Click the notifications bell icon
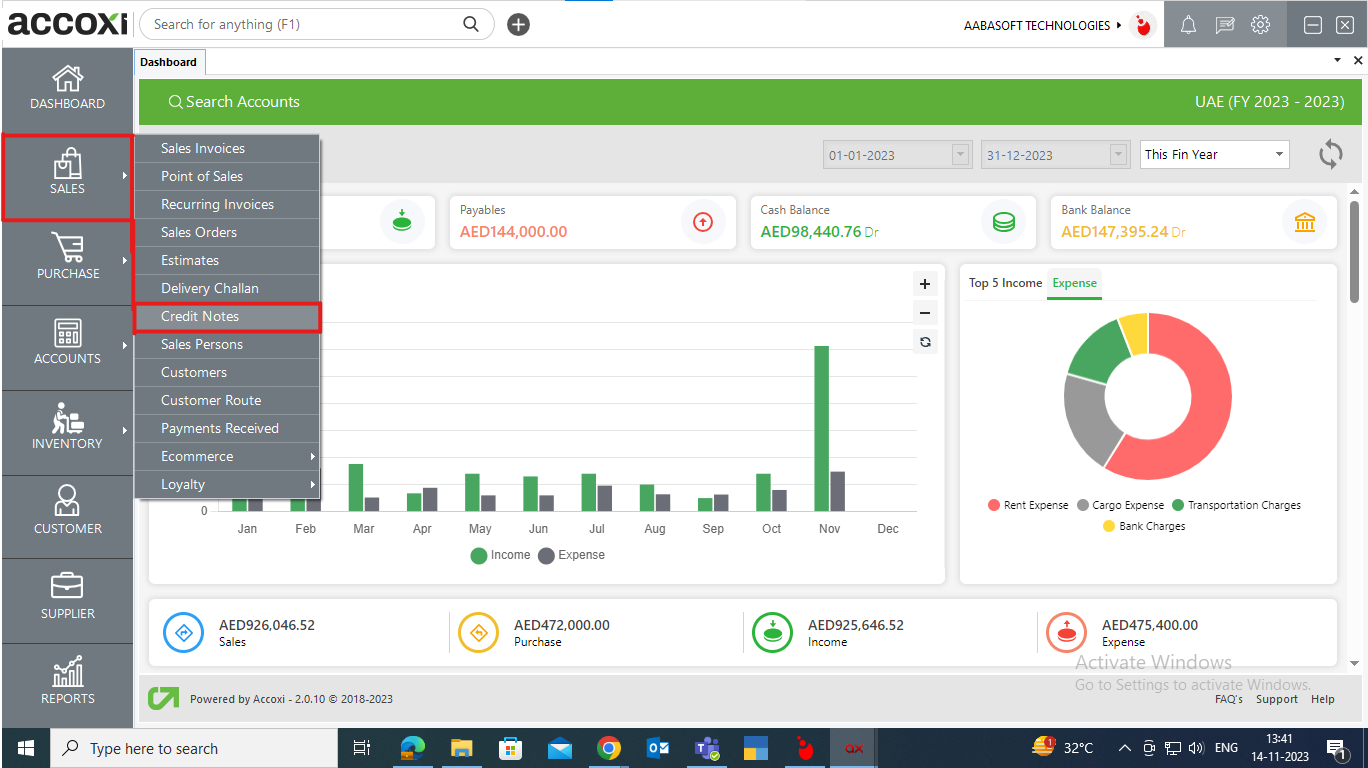This screenshot has width=1368, height=768. coord(1188,25)
